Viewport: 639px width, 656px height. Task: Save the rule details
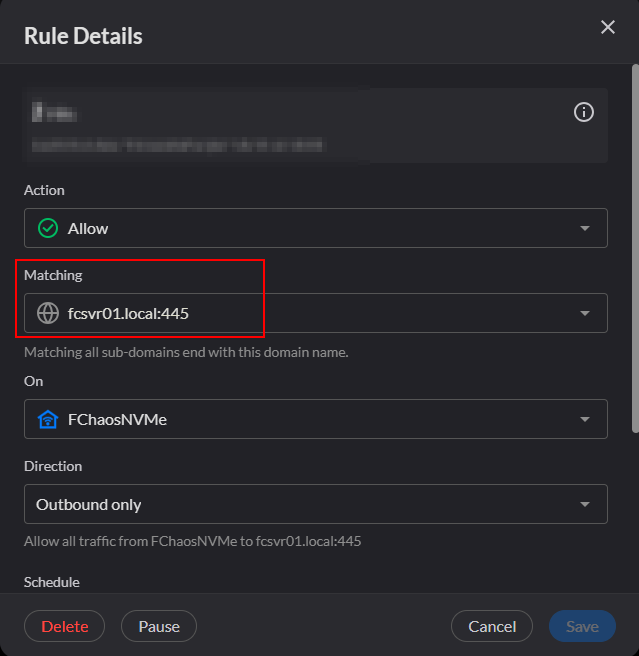[x=582, y=627]
